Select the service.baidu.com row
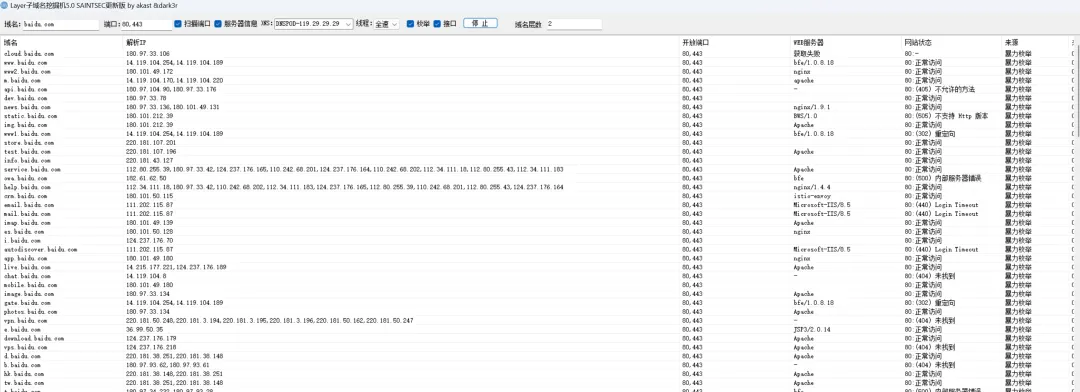1080x392 pixels. point(537,169)
